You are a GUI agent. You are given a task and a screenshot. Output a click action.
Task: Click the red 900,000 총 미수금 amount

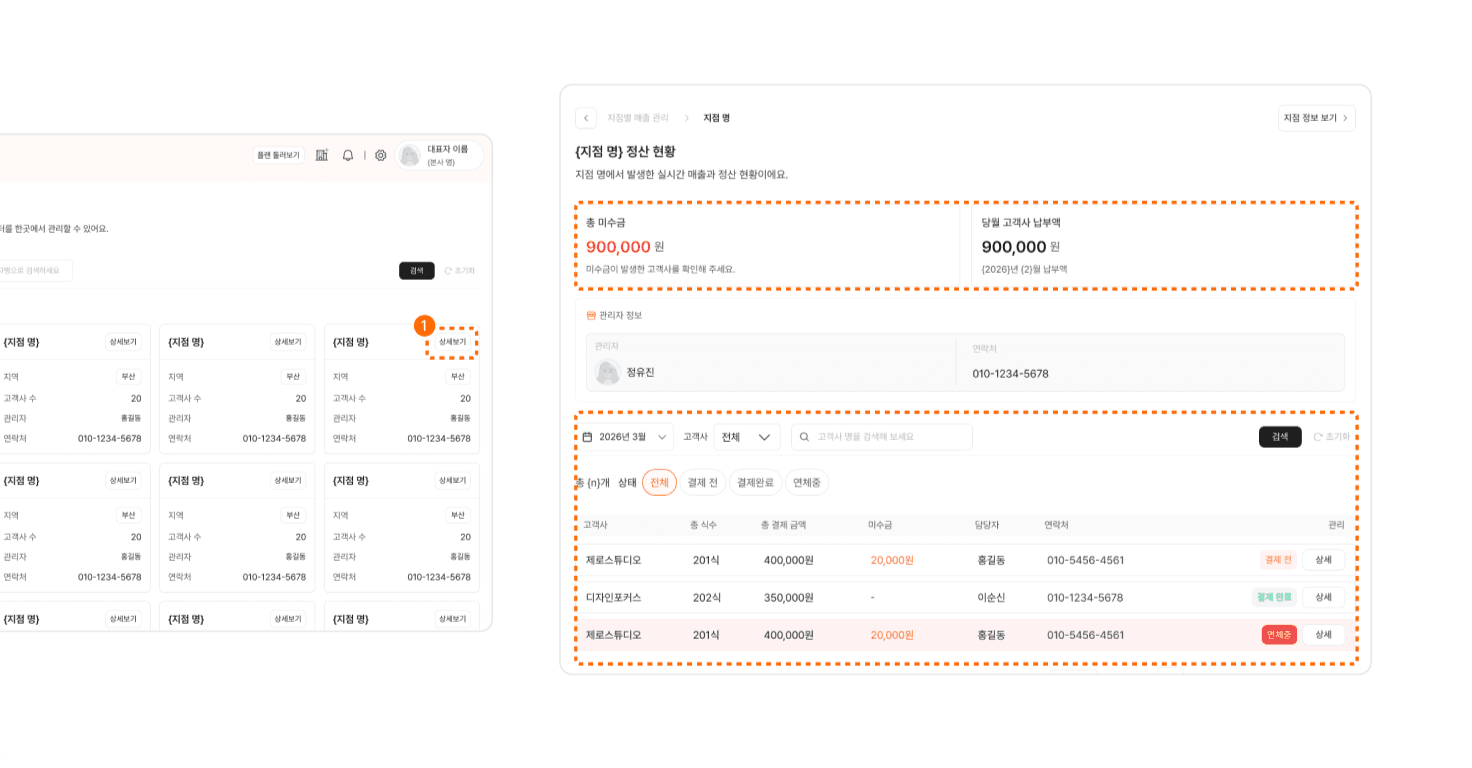pyautogui.click(x=618, y=247)
